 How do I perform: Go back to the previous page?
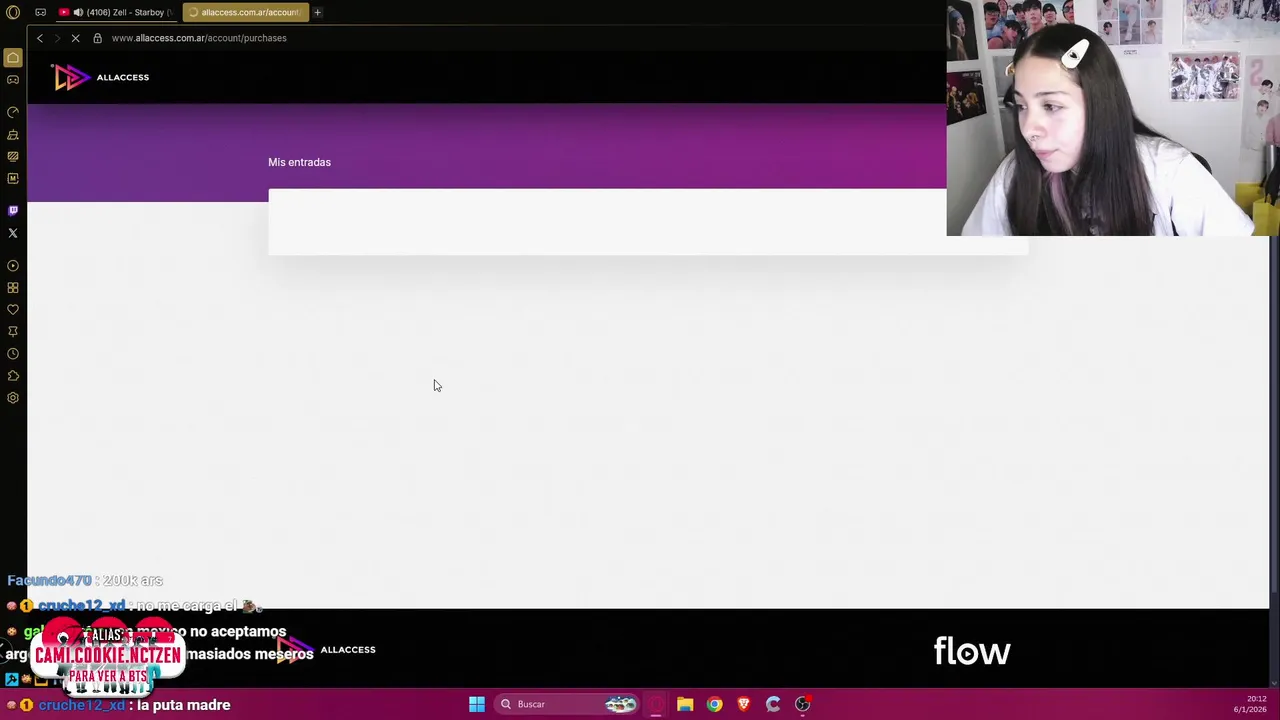[x=40, y=38]
